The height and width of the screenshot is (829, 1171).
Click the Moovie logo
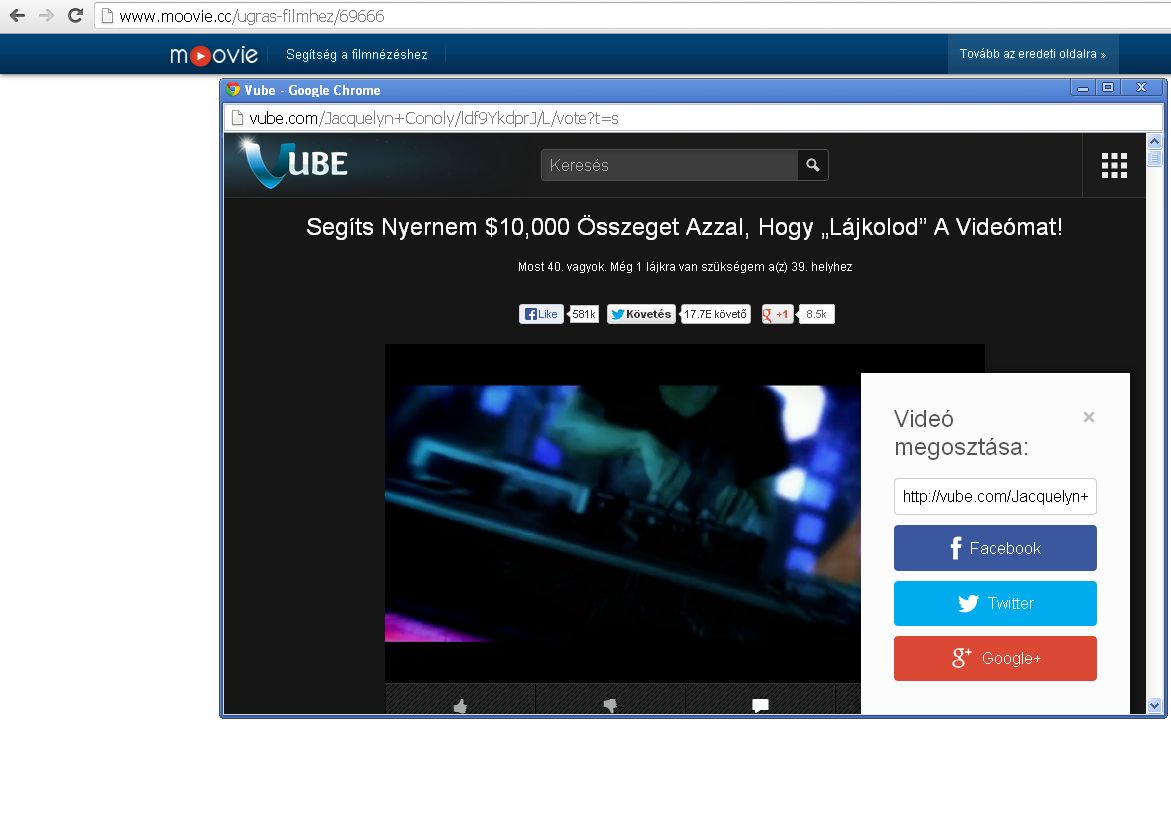pos(213,55)
